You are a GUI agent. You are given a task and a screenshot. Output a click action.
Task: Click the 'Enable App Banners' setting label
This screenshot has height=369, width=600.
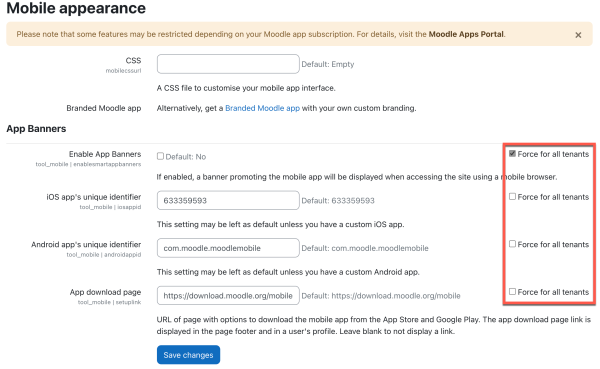(105, 154)
